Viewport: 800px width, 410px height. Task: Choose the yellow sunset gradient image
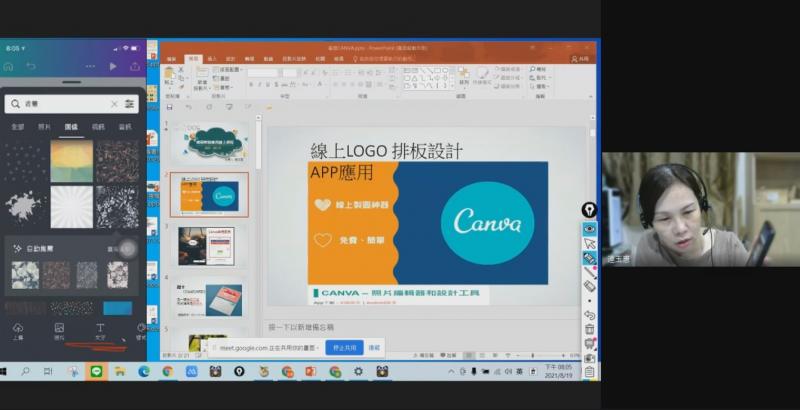tap(71, 161)
